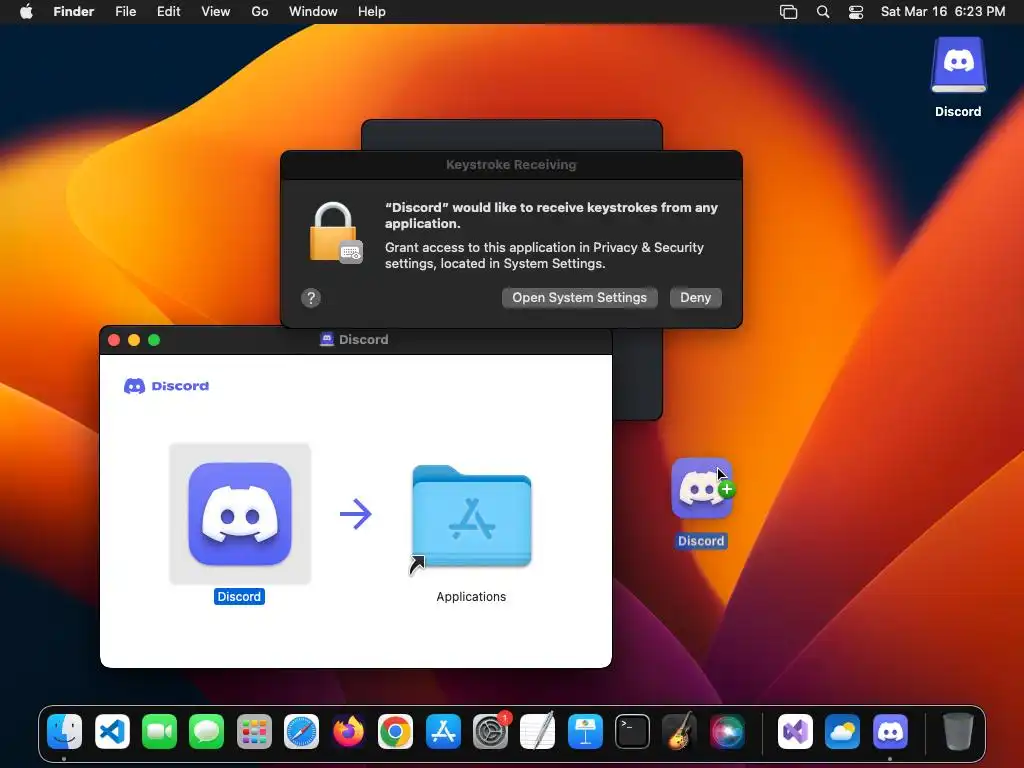Open Messages app in the dock

(206, 731)
